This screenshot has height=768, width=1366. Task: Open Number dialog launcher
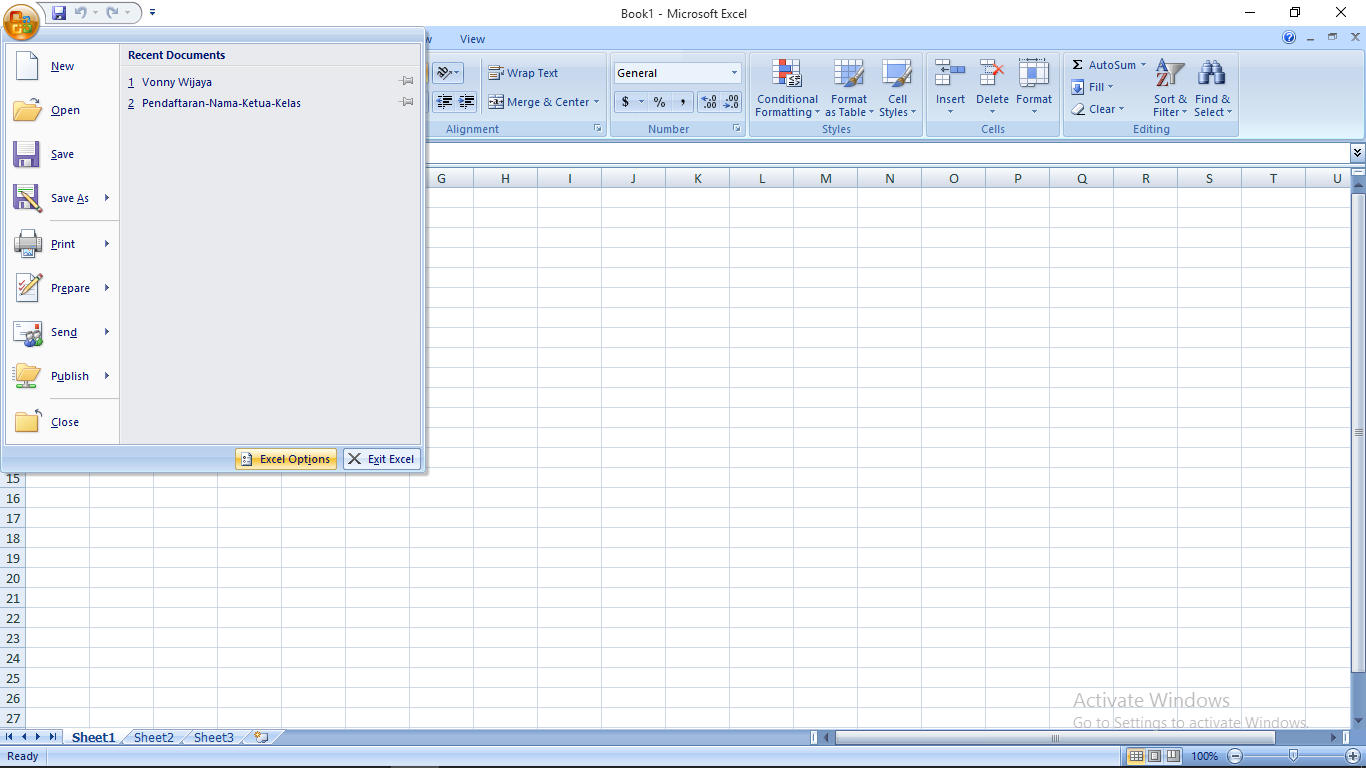click(x=737, y=129)
